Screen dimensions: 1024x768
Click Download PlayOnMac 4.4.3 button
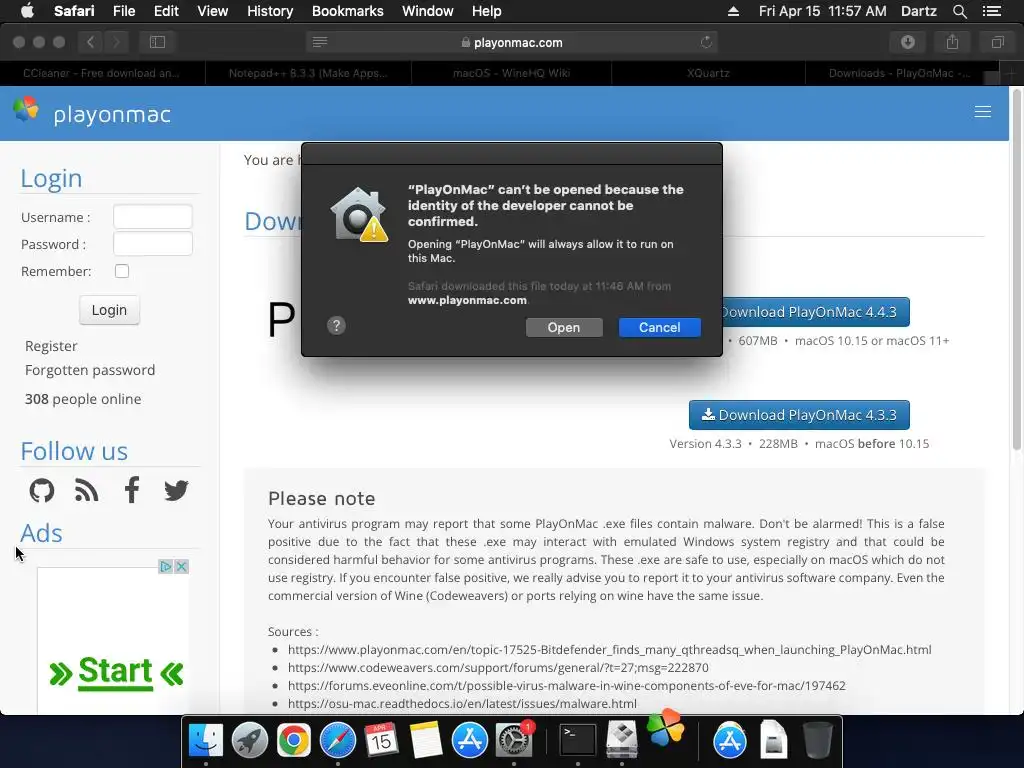(x=816, y=312)
